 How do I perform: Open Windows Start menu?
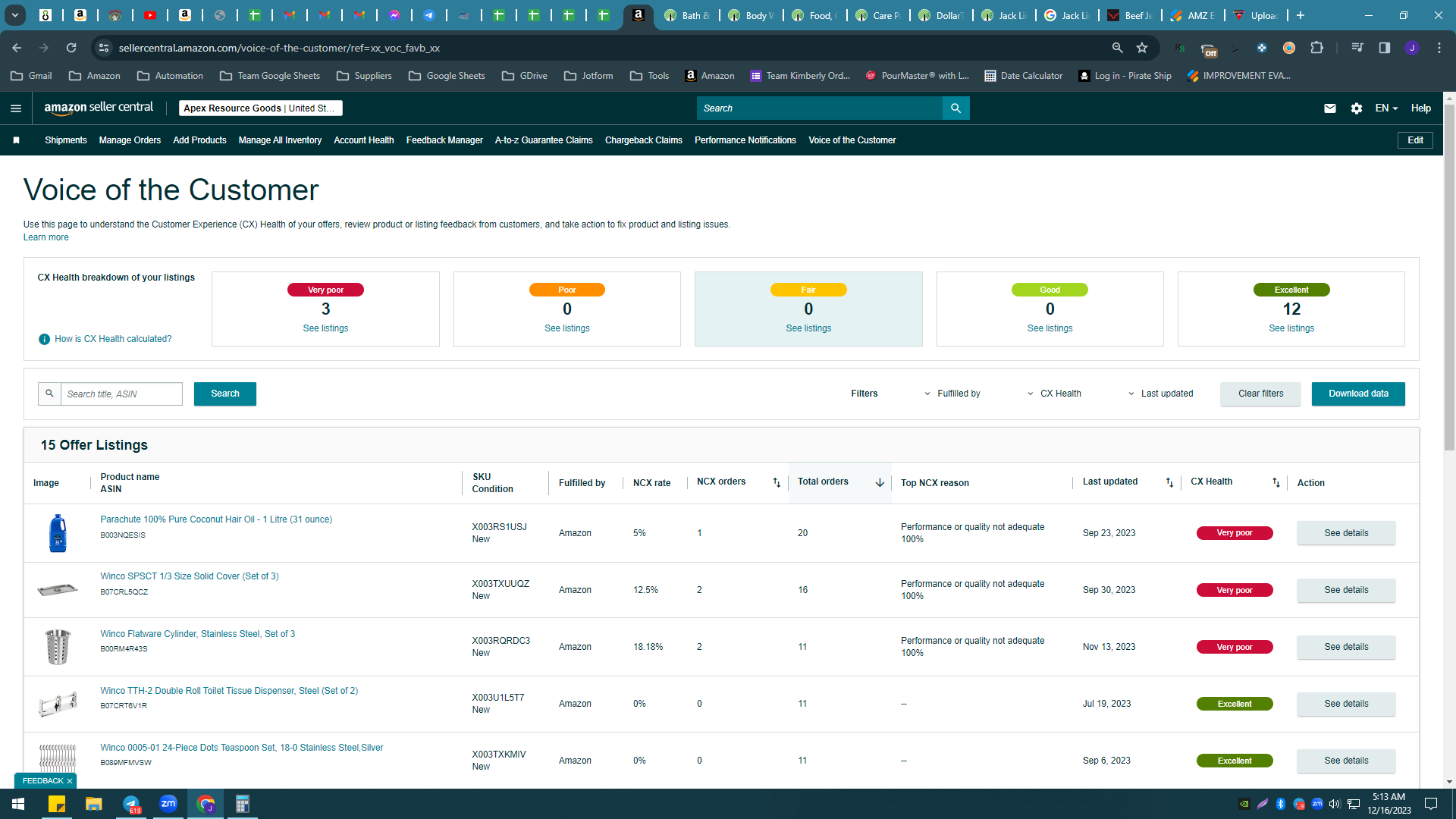tap(18, 804)
